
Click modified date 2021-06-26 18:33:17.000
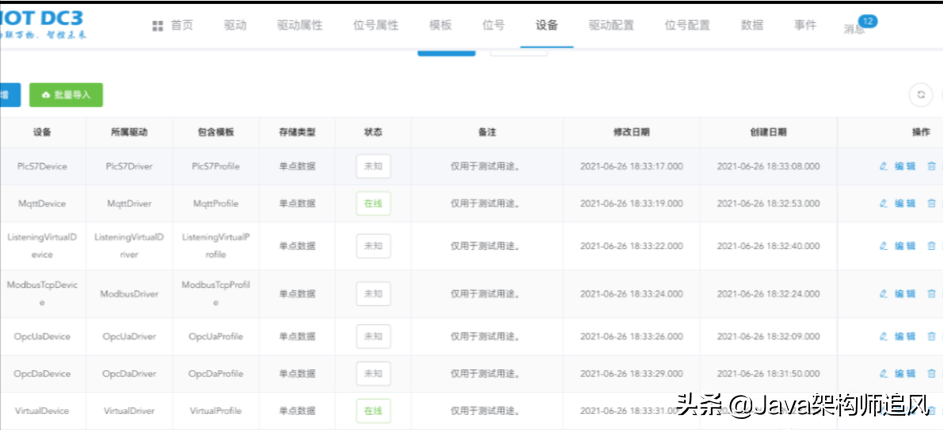coord(631,166)
